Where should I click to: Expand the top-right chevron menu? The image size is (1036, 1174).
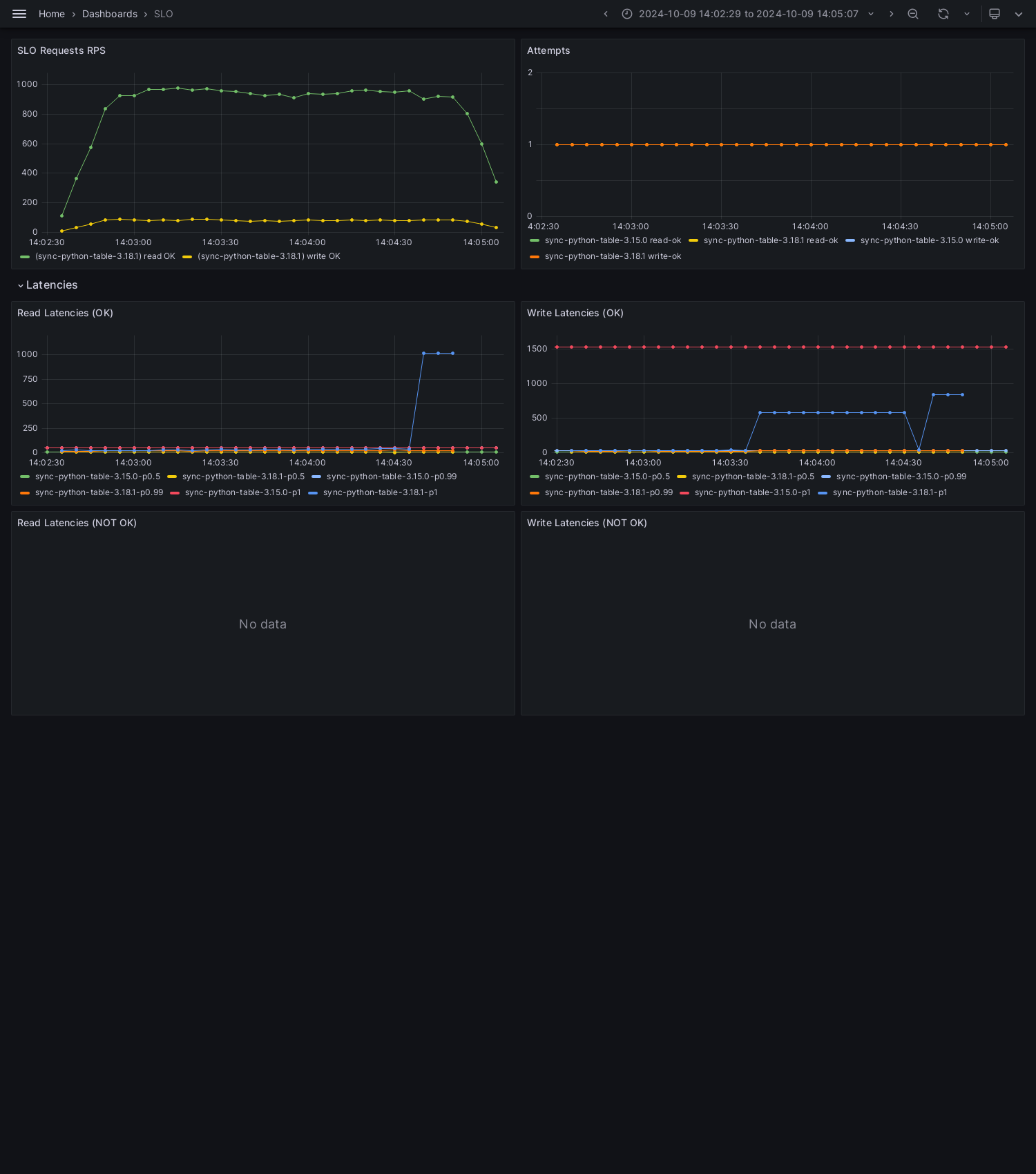1019,14
